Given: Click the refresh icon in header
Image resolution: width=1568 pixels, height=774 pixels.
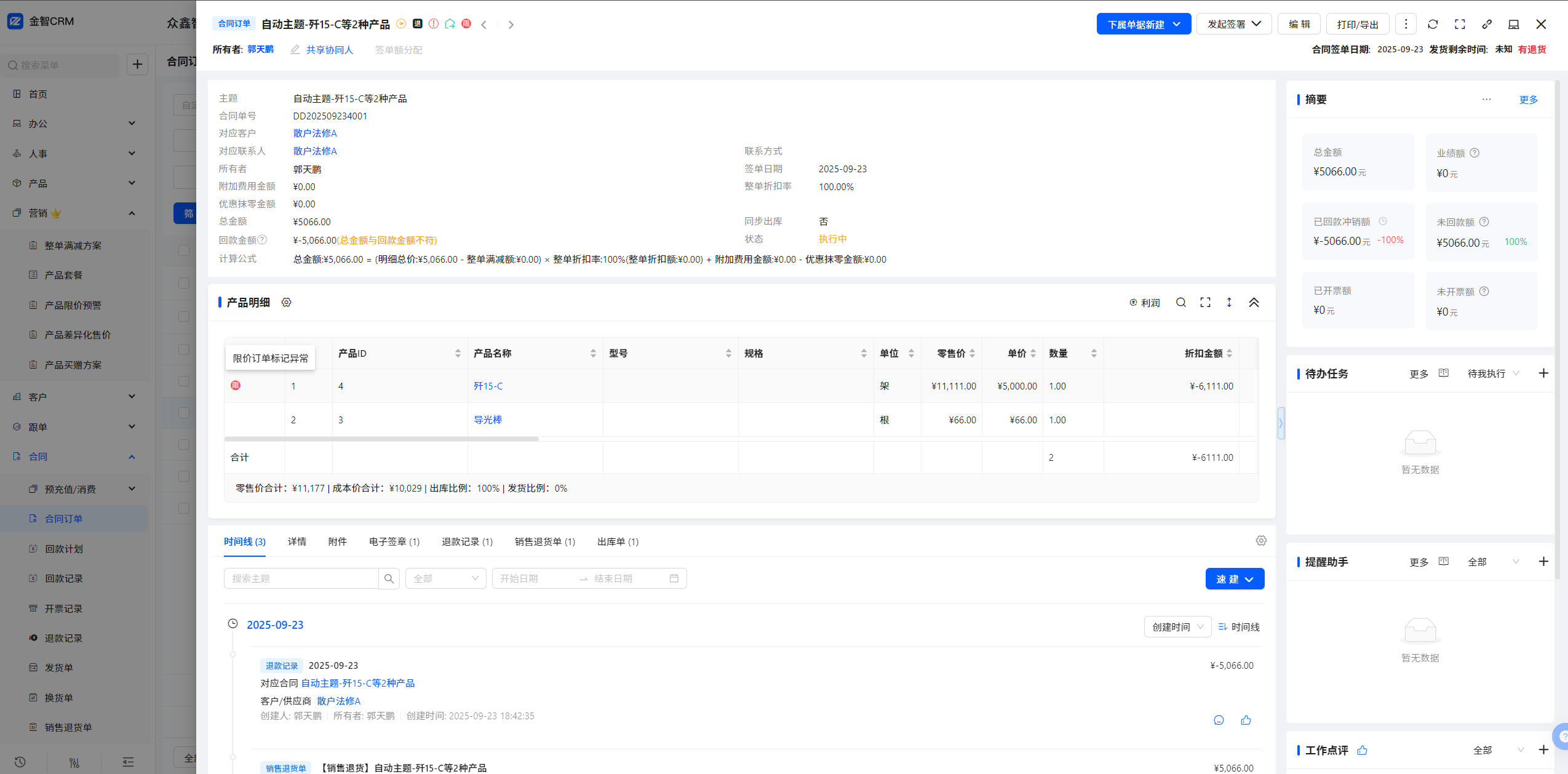Looking at the screenshot, I should click(x=1433, y=24).
